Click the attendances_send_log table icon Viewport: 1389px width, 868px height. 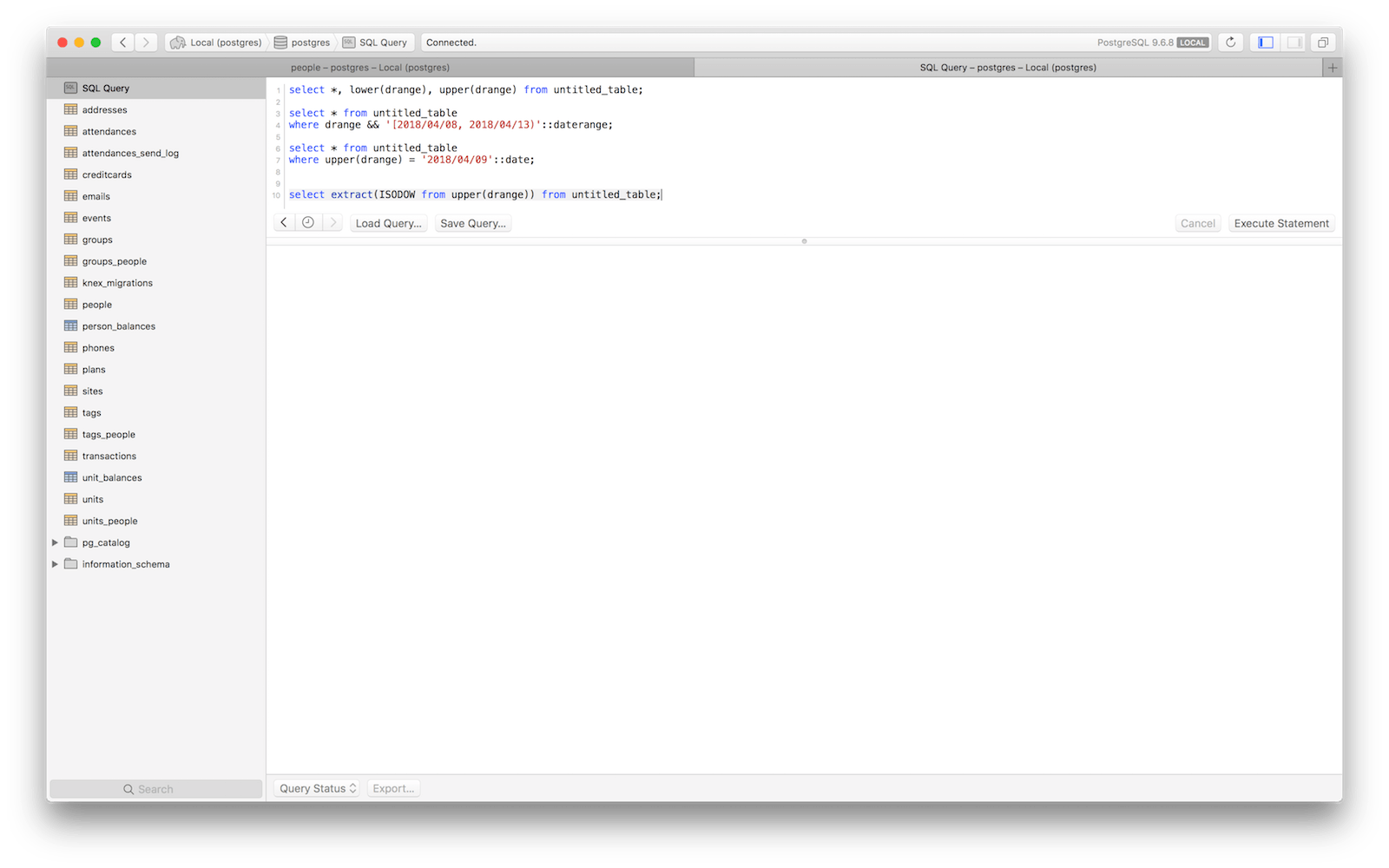coord(71,153)
